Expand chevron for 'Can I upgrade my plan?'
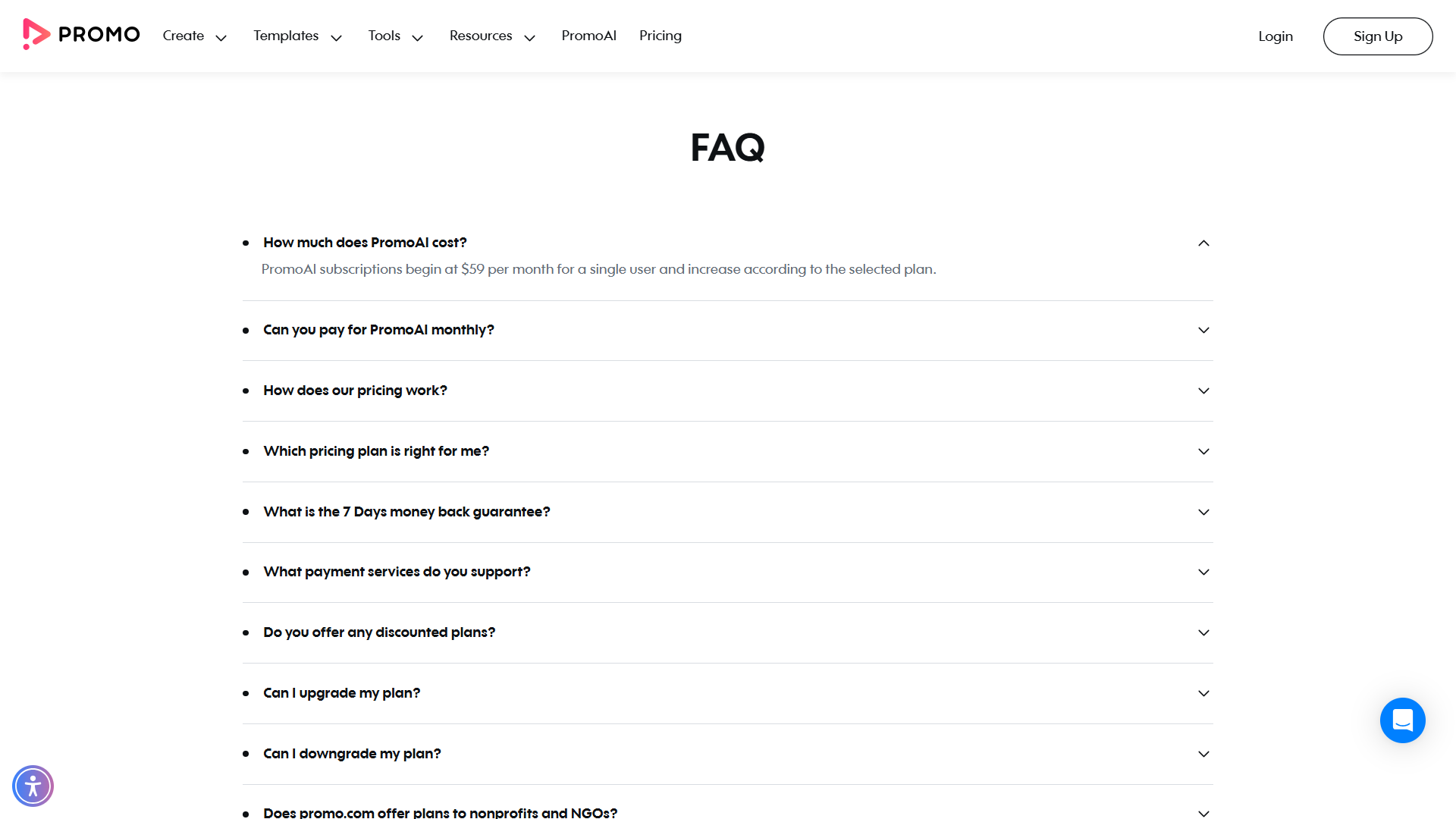Image resolution: width=1456 pixels, height=819 pixels. [1203, 694]
